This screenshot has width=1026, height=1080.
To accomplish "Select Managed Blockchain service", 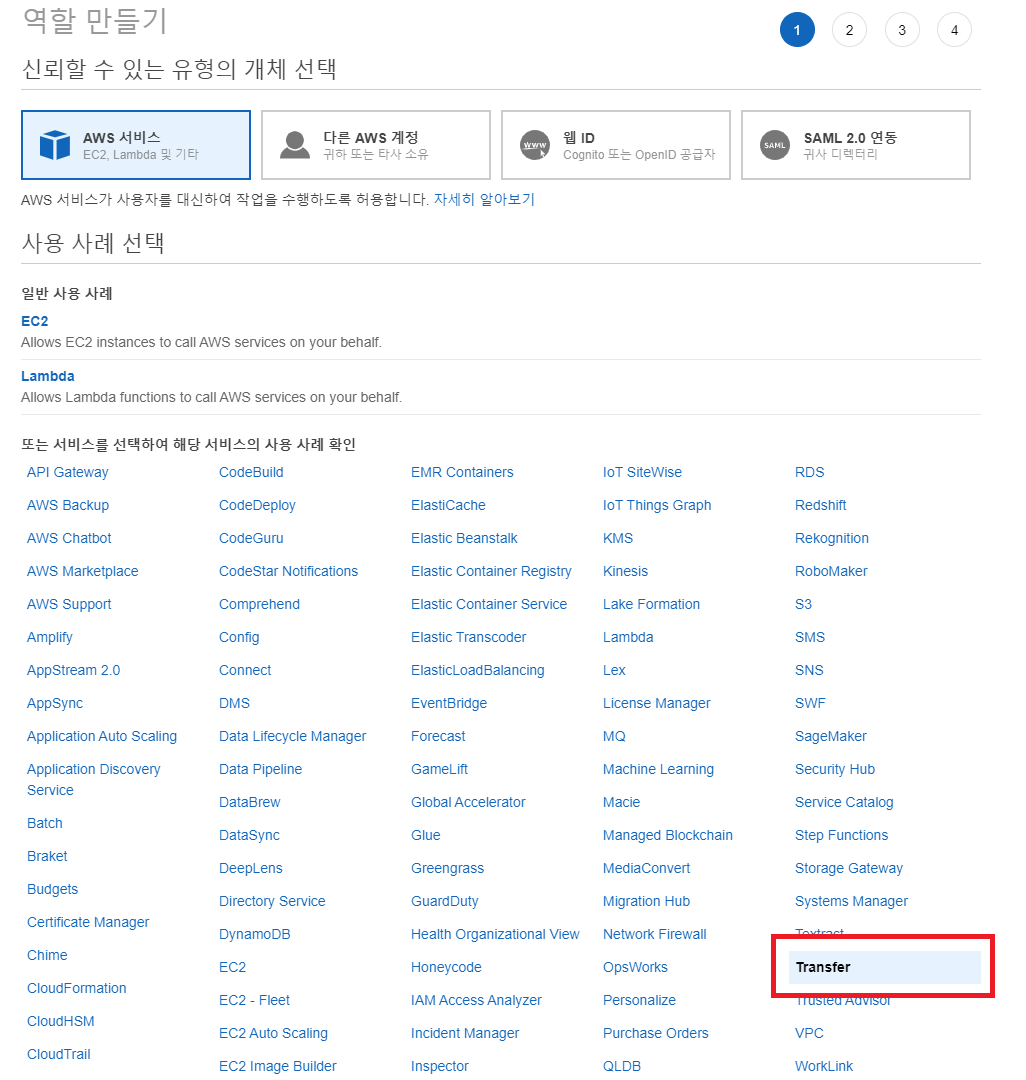I will click(668, 835).
